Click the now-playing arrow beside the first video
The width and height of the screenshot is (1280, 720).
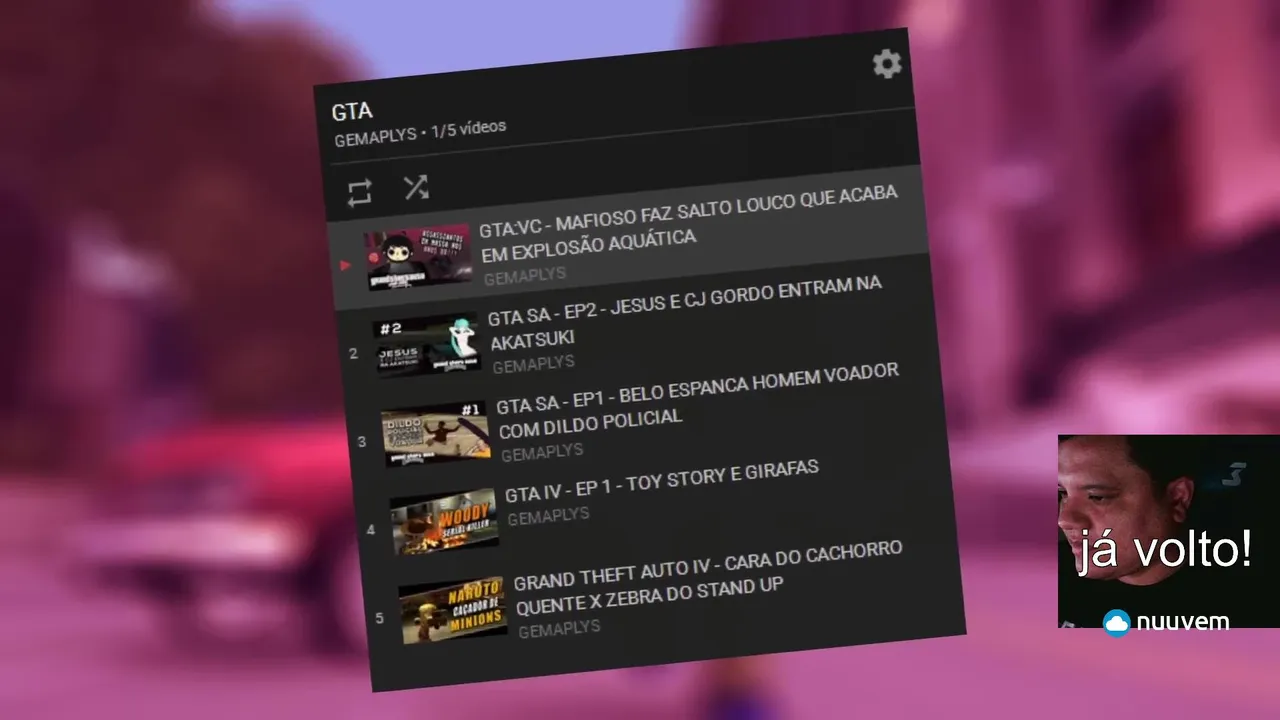[346, 266]
